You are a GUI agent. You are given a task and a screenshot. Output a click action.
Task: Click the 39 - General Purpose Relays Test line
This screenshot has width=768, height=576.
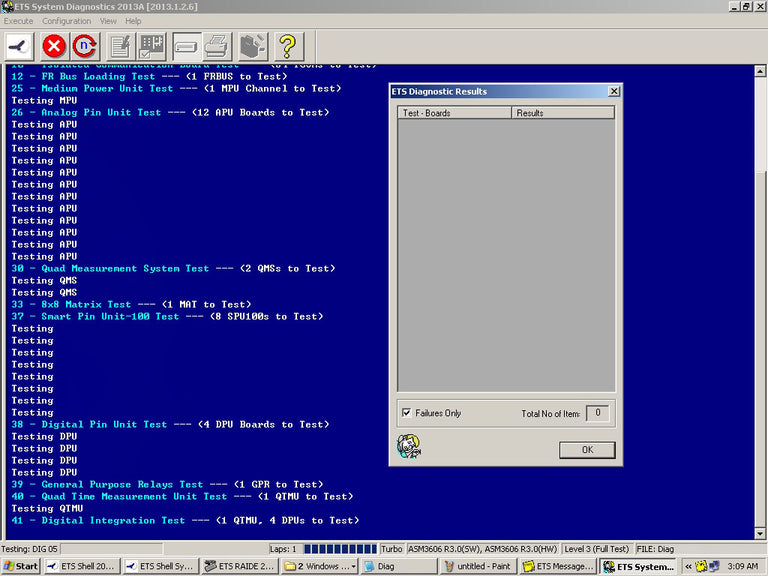coord(168,484)
